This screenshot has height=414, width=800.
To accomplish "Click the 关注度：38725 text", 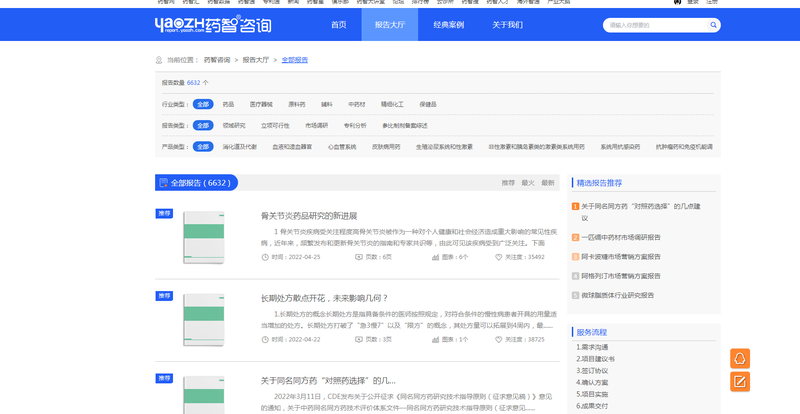I will (524, 339).
